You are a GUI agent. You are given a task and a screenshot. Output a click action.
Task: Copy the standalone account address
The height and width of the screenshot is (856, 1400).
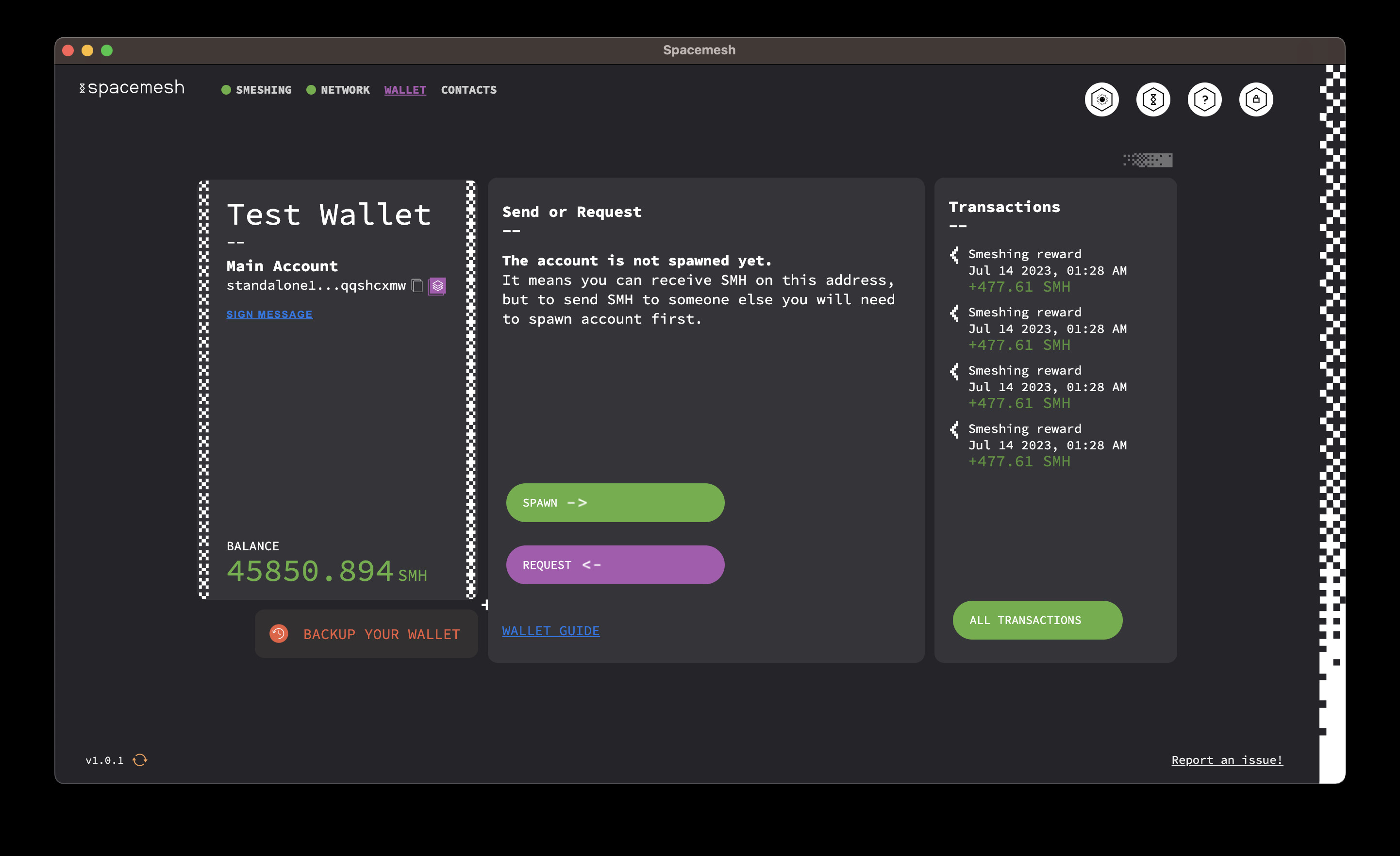pyautogui.click(x=417, y=285)
